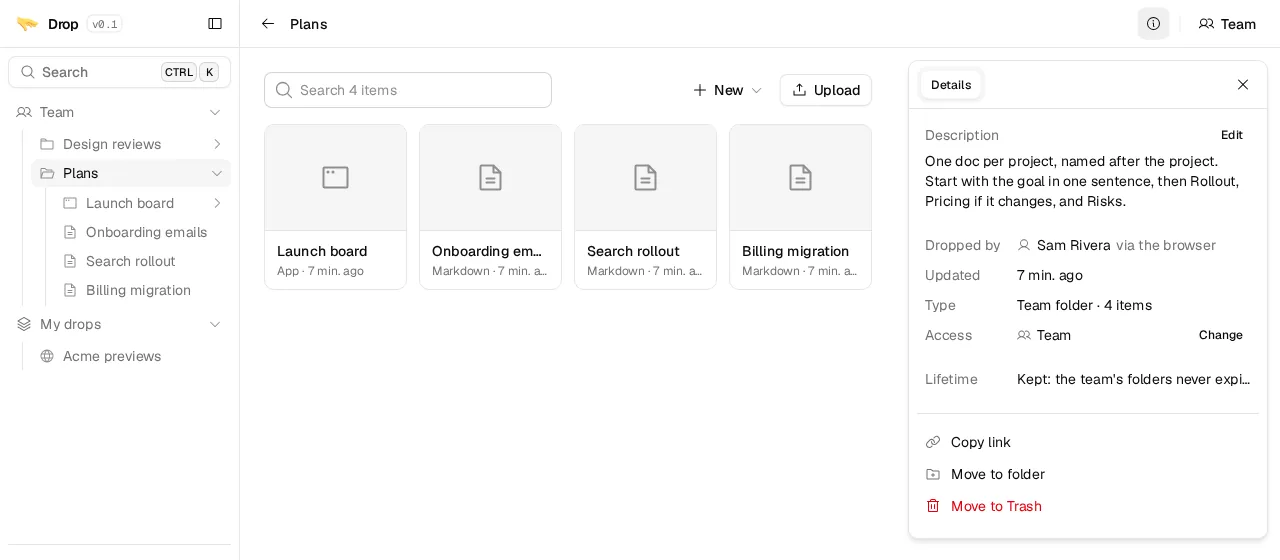Screen dimensions: 1280x560
Task: Close the details panel
Action: (1243, 85)
